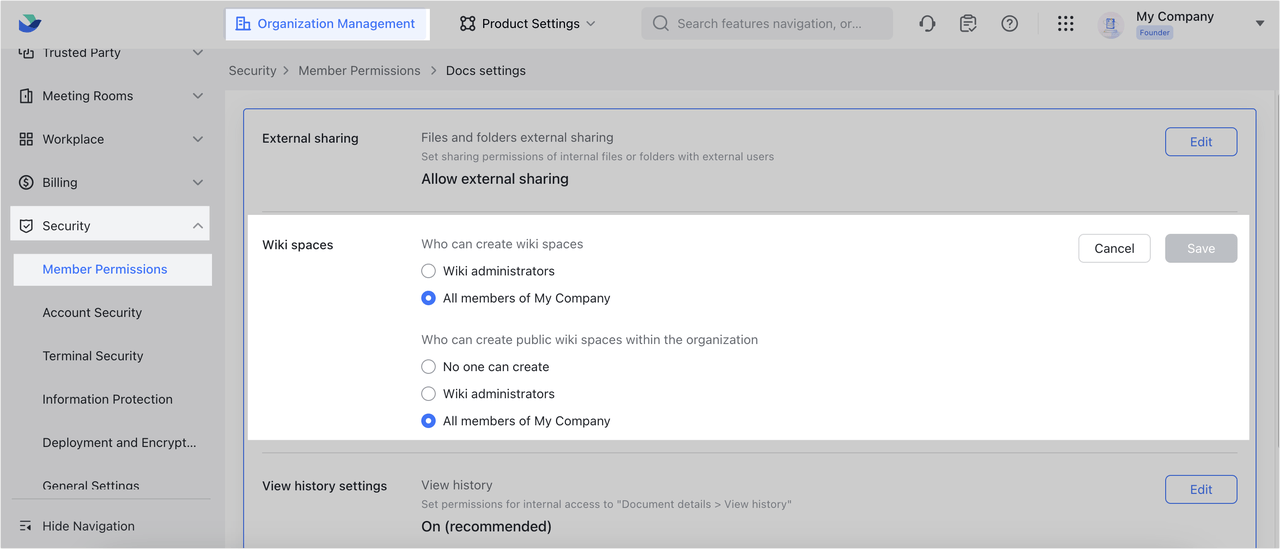Click the Billing dollar icon
Screen dimensions: 1280x549
(26, 183)
